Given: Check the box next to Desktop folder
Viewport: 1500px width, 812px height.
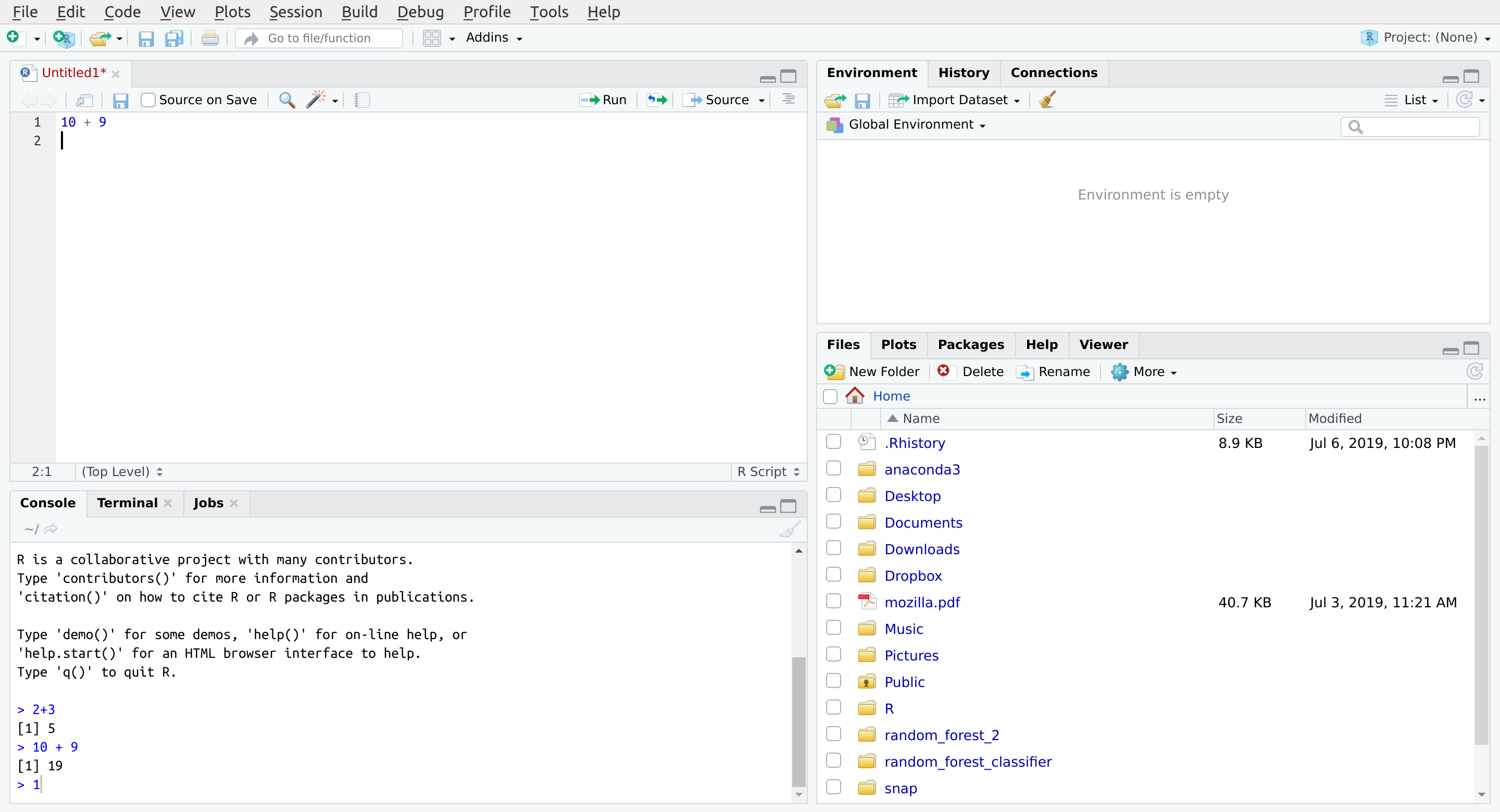Looking at the screenshot, I should [x=833, y=495].
